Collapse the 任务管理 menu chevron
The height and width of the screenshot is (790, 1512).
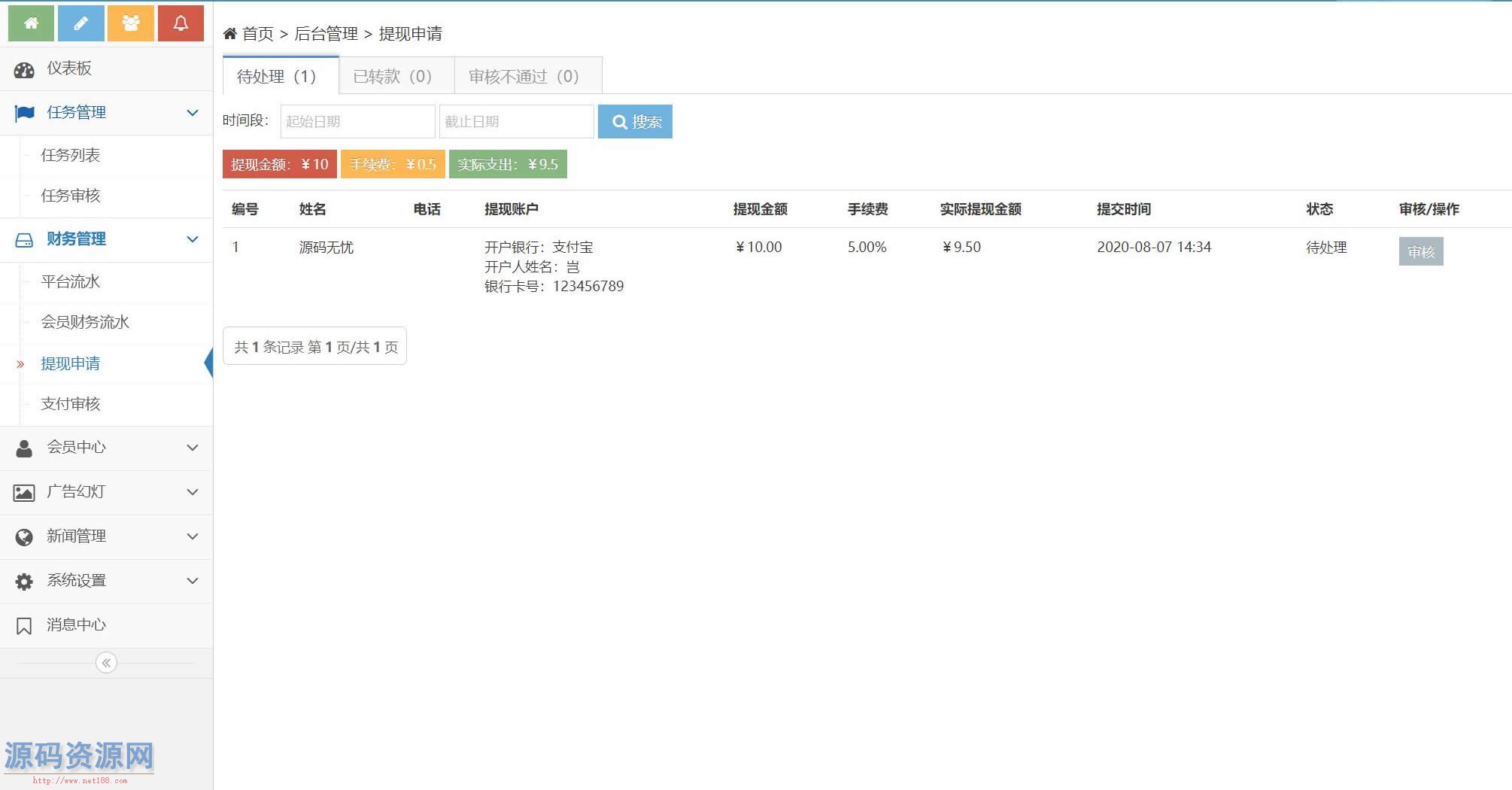pyautogui.click(x=193, y=113)
